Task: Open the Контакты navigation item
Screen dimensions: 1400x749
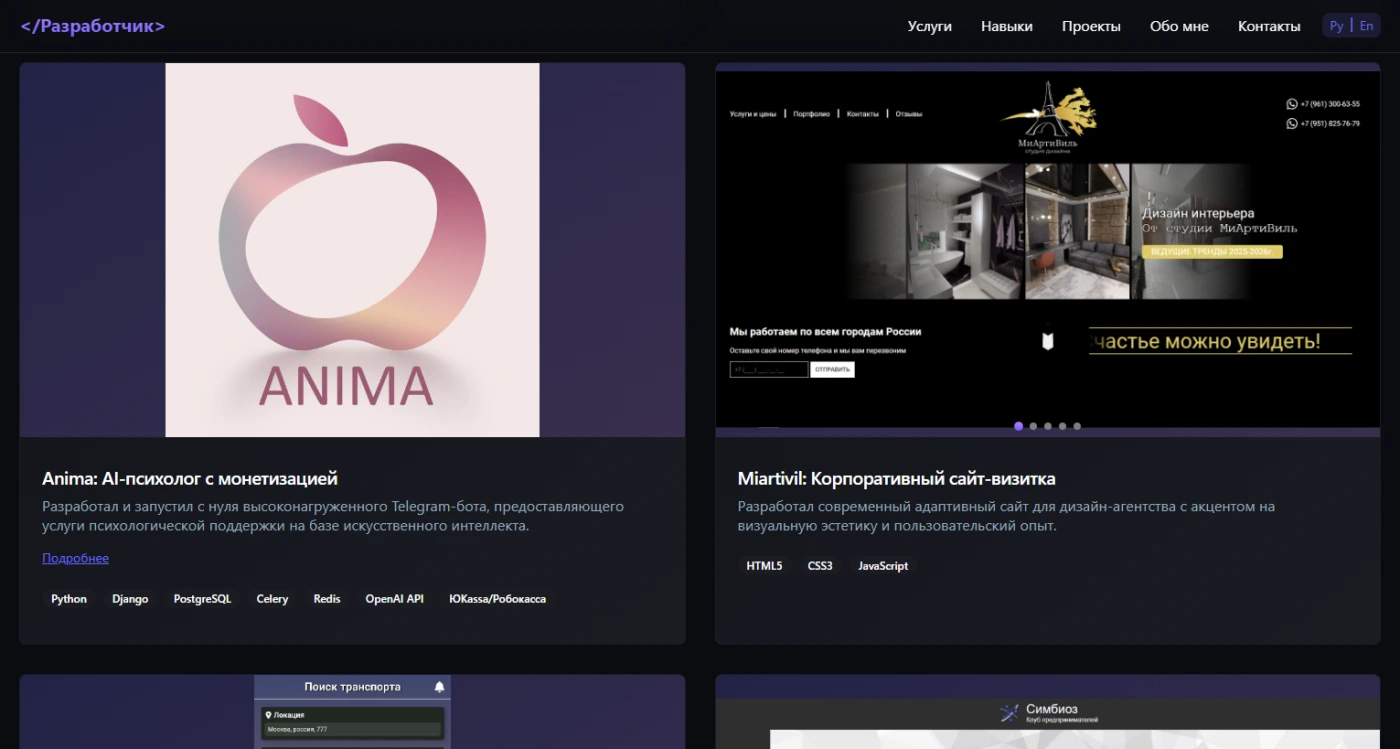Action: [x=1269, y=26]
